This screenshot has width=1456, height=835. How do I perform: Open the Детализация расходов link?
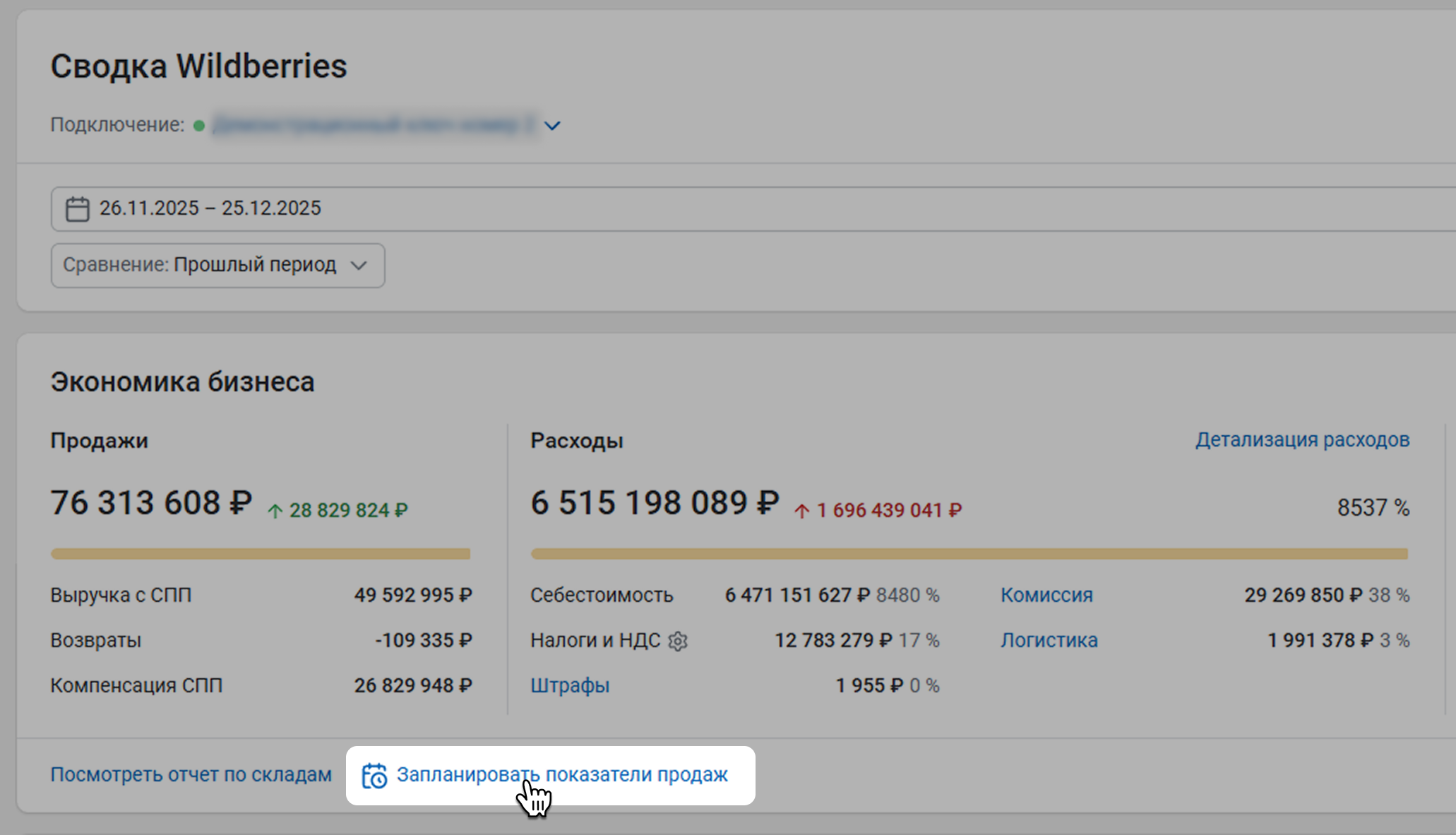tap(1302, 439)
